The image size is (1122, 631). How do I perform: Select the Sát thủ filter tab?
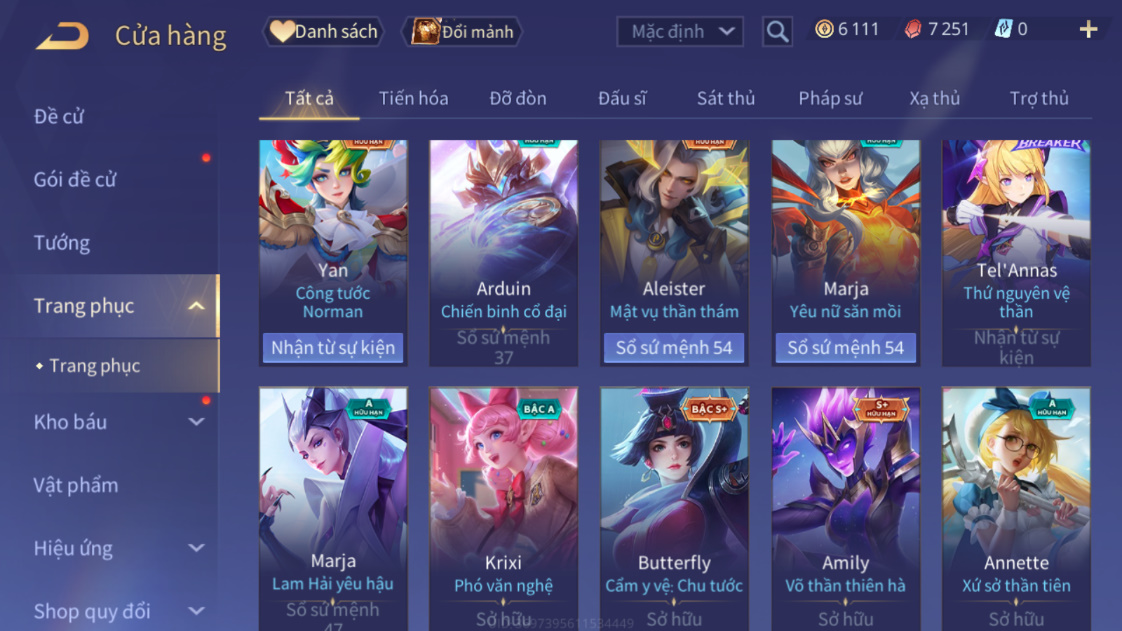click(726, 98)
